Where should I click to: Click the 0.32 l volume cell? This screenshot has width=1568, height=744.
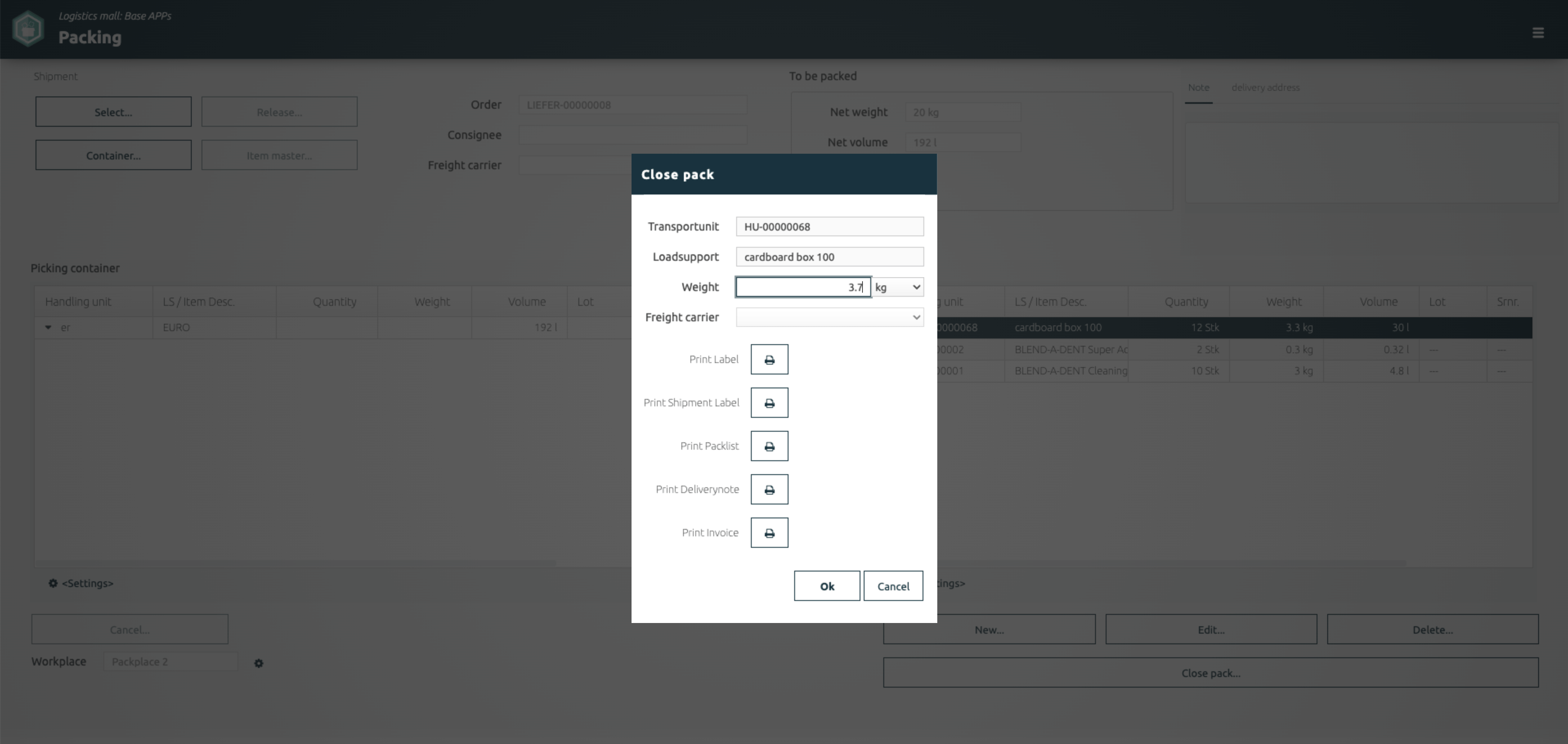pos(1371,350)
